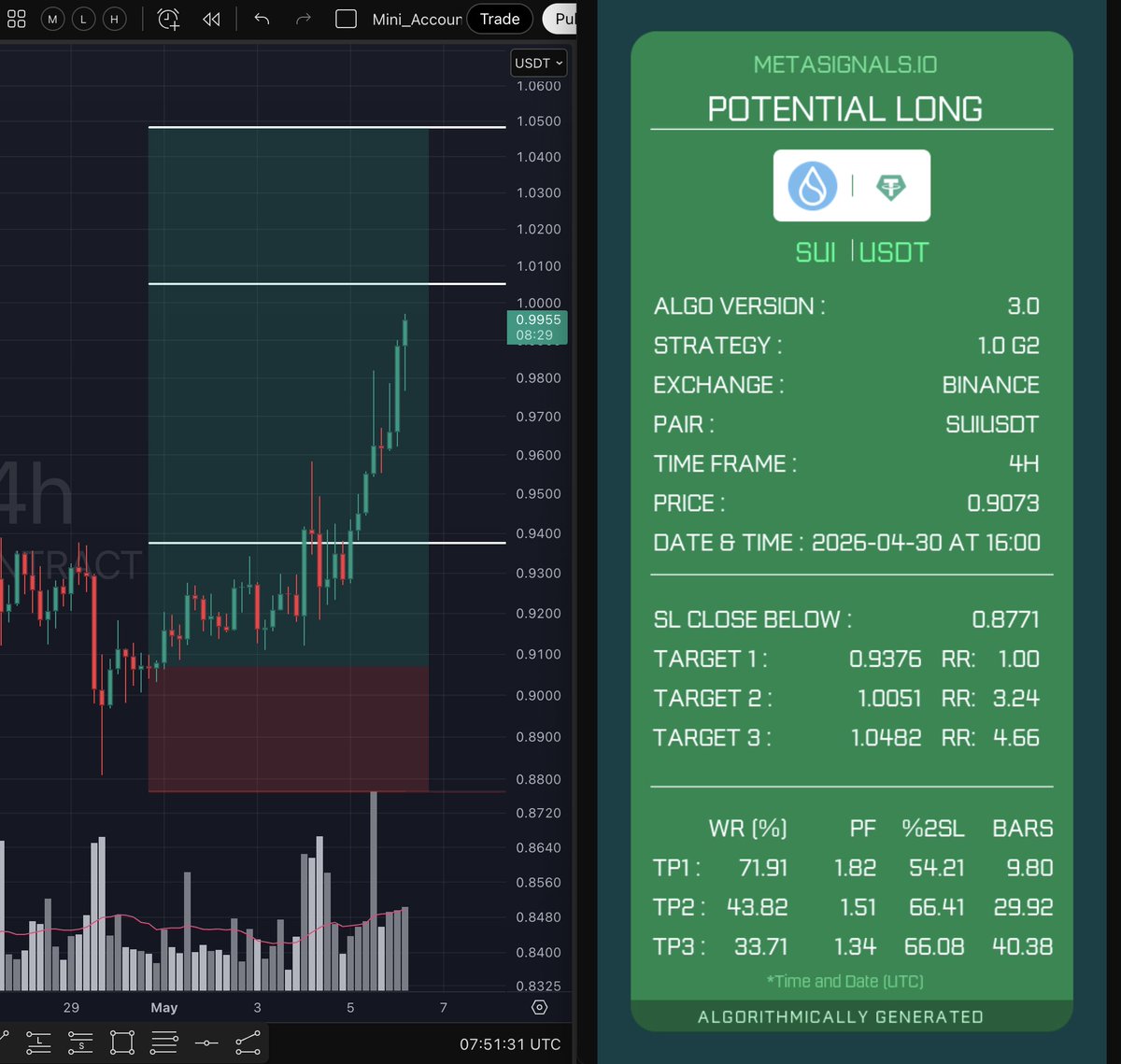
Task: Create an alert with the clock-plus icon
Action: [x=168, y=19]
